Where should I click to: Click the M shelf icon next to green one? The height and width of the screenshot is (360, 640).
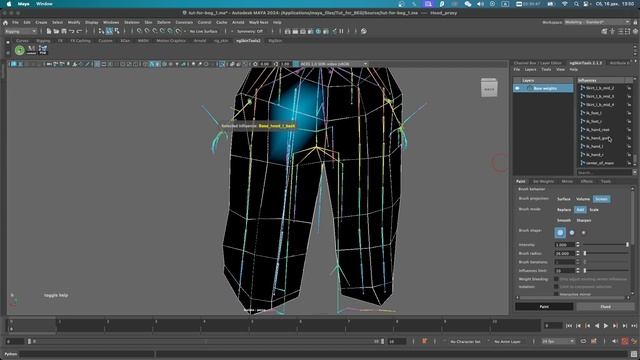[31, 50]
